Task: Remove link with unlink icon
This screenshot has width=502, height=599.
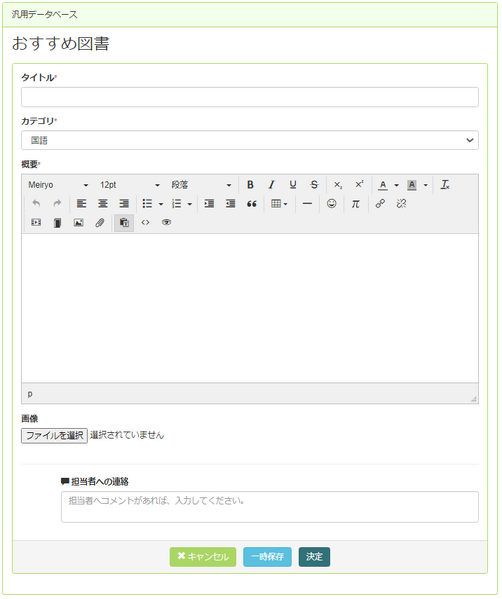Action: (x=401, y=204)
